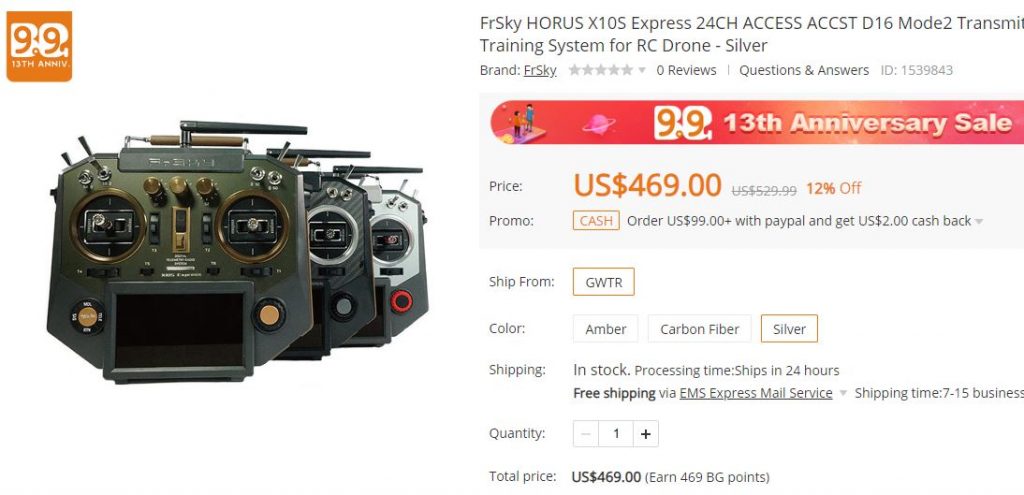Click the planet icon in the sale banner
This screenshot has height=495, width=1024.
tap(598, 123)
